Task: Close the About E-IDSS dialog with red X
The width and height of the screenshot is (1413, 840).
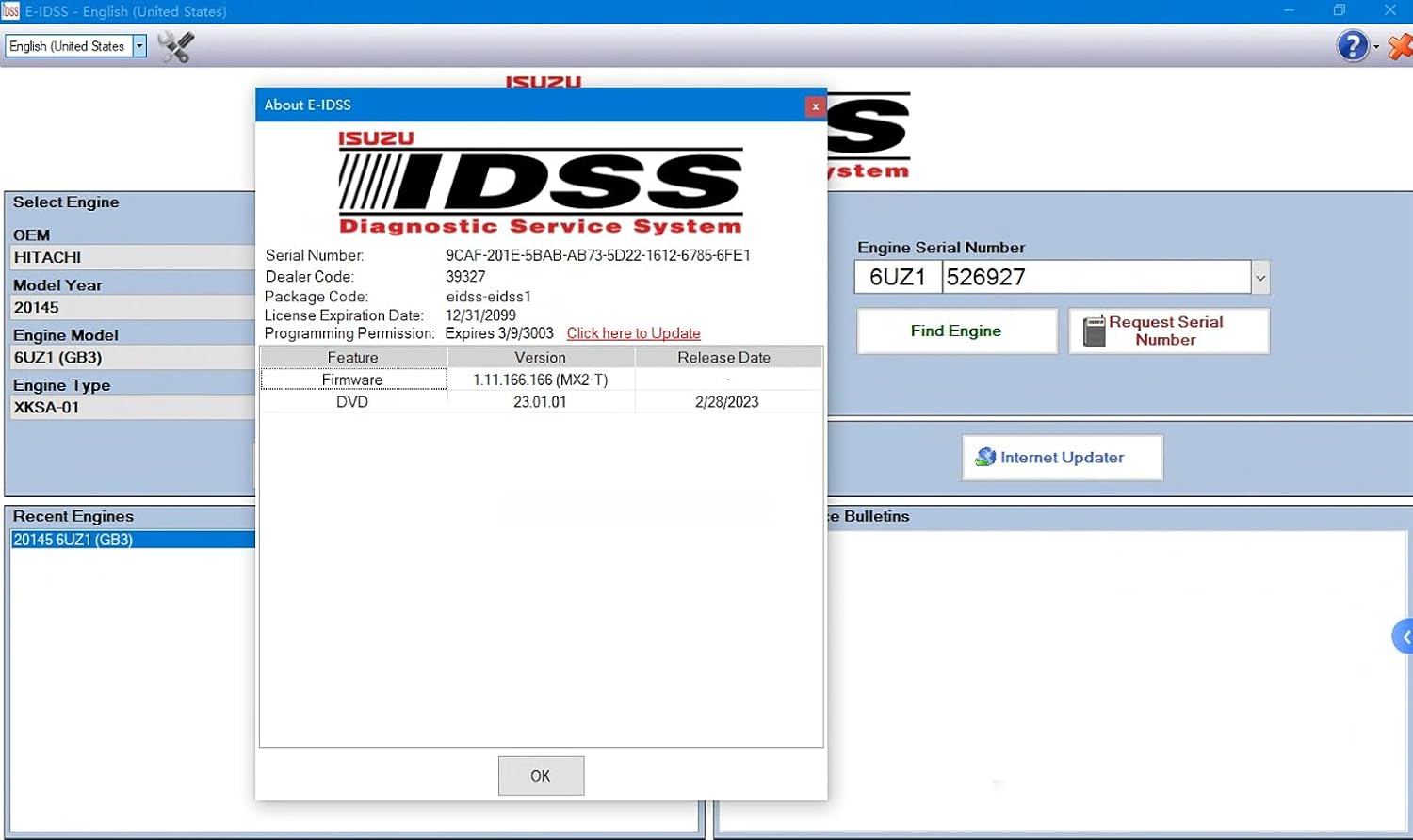Action: point(815,106)
